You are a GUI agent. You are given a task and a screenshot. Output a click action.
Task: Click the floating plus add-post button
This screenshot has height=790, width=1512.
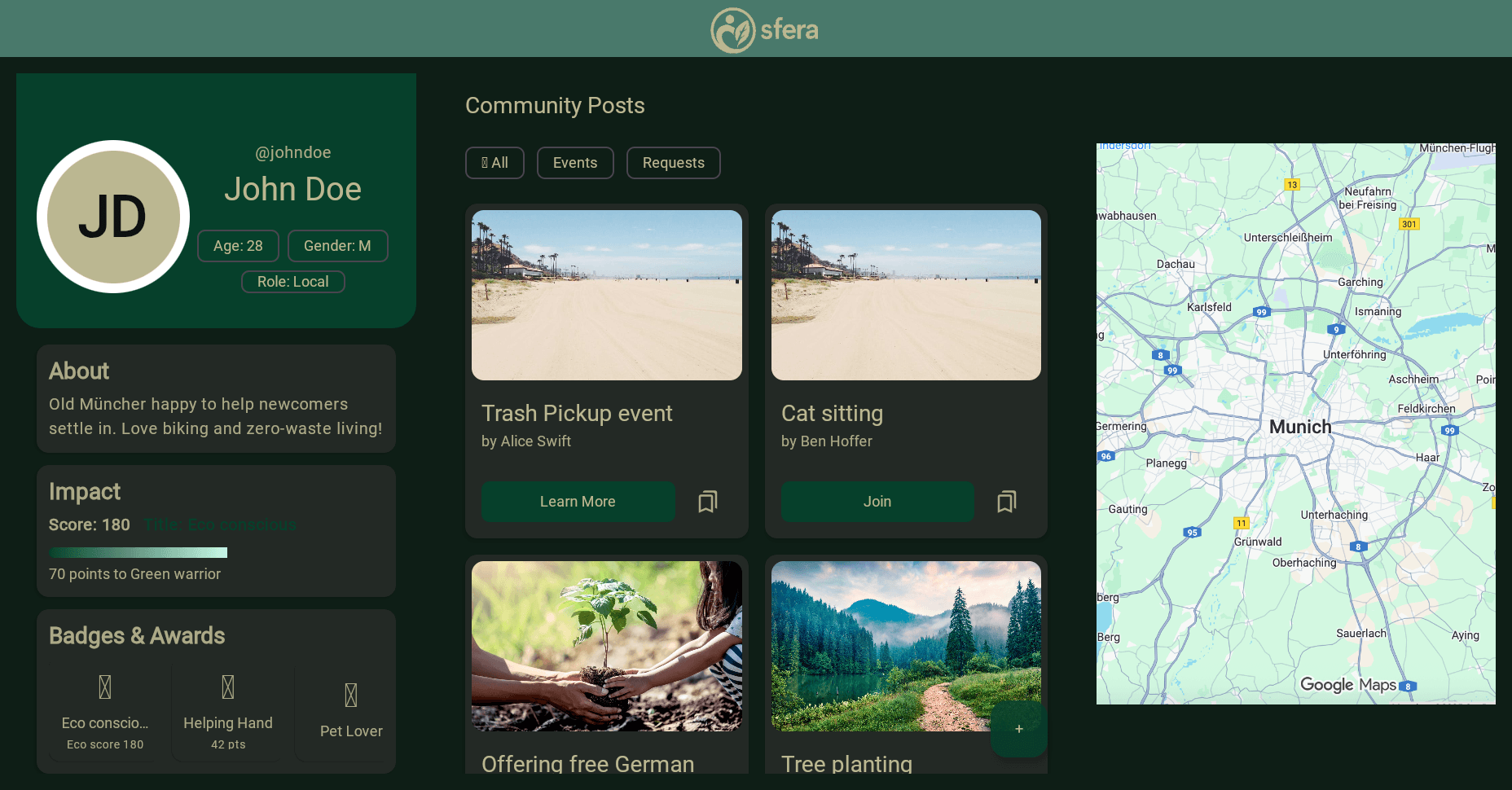point(1018,729)
